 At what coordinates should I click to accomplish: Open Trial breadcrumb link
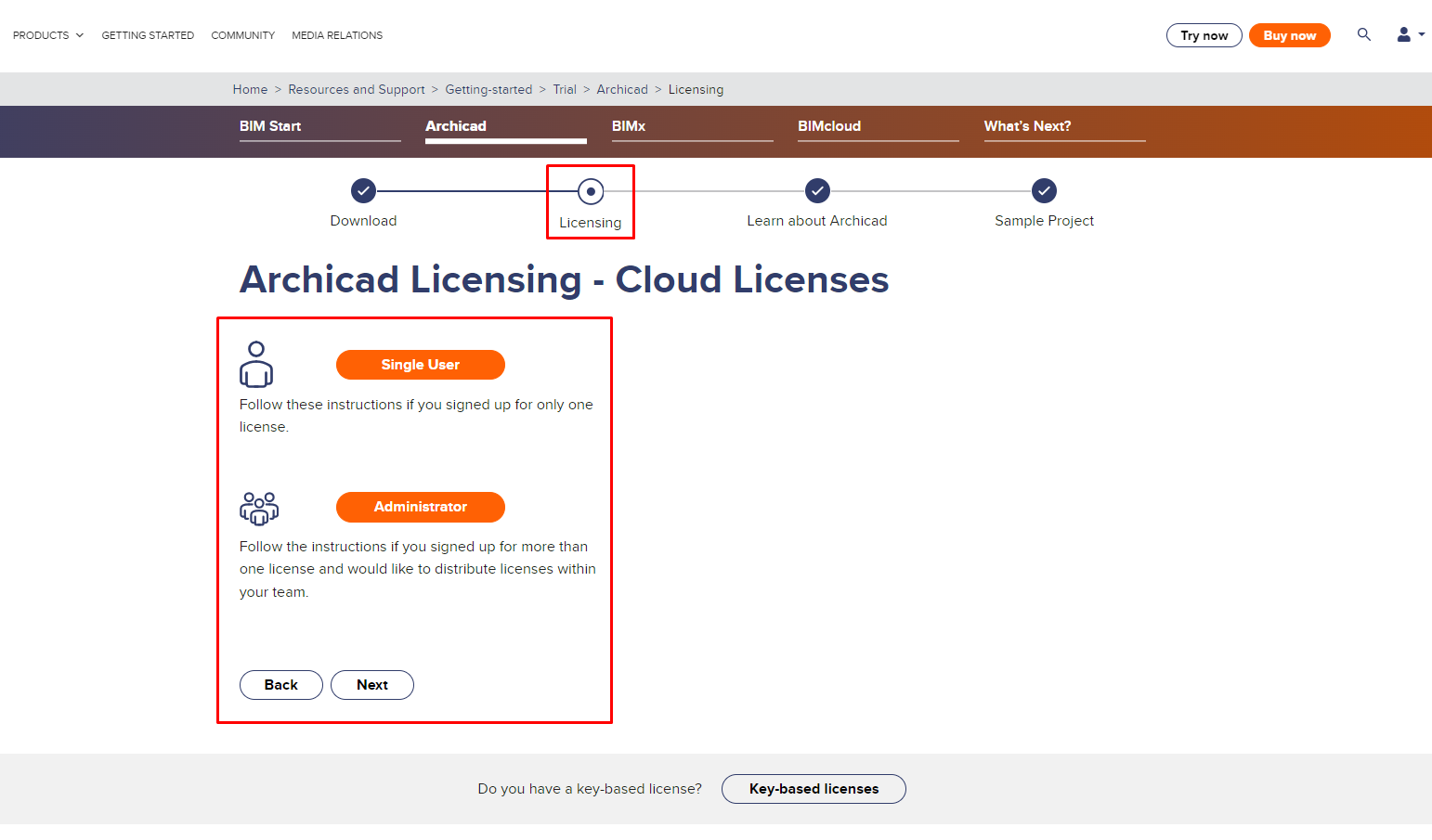565,90
